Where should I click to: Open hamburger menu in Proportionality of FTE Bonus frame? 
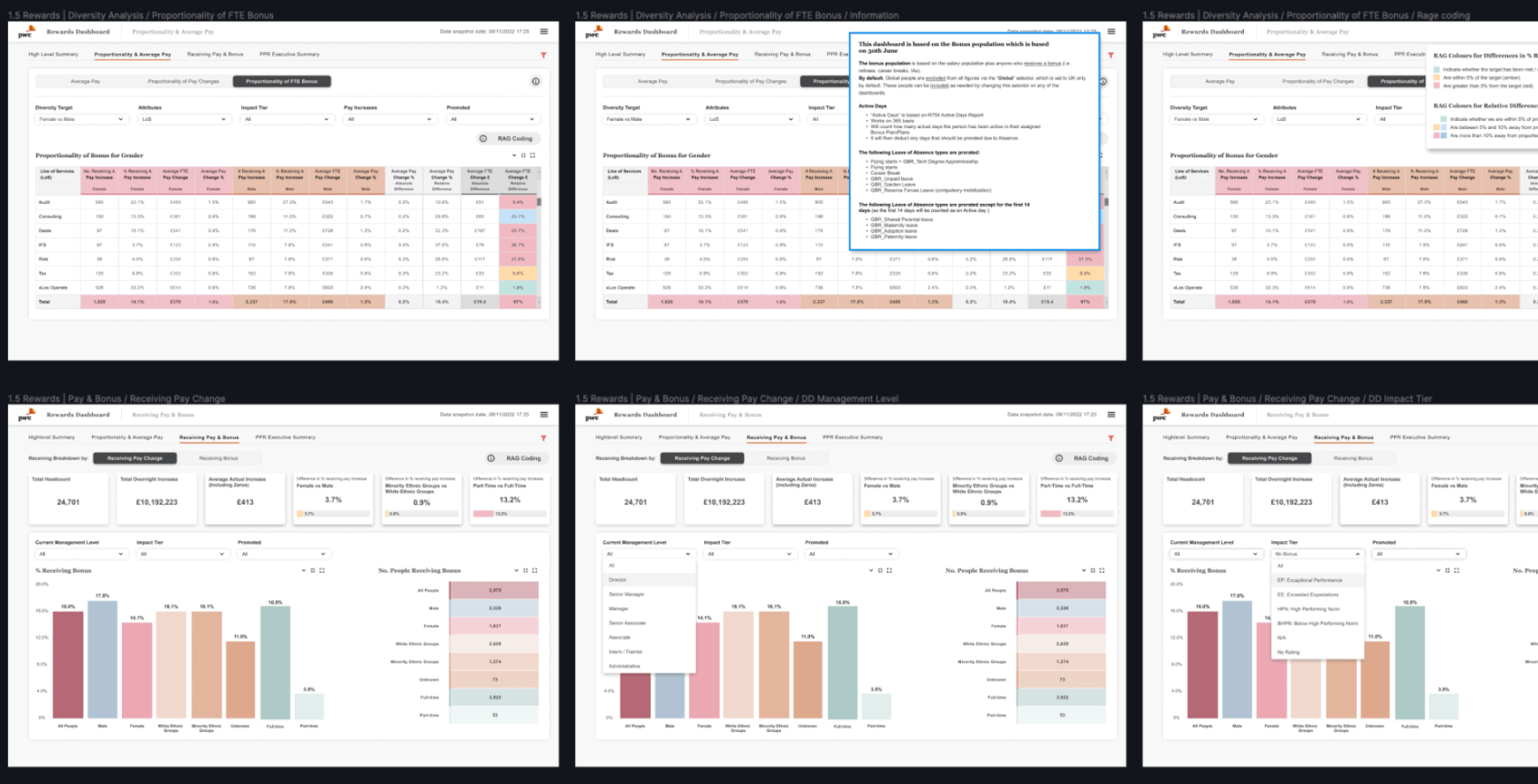(x=544, y=32)
